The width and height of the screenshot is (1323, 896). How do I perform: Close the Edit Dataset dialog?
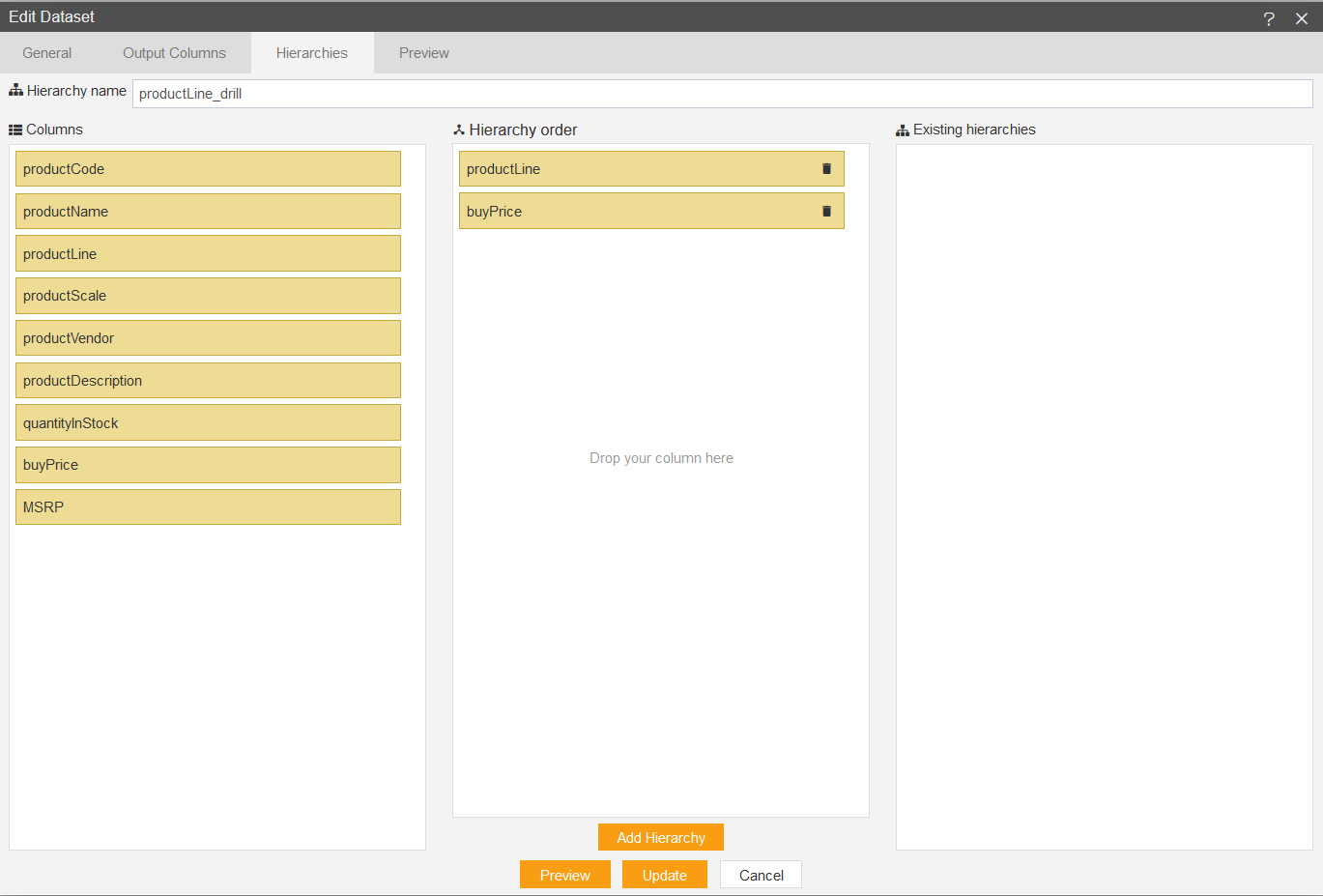[1302, 18]
